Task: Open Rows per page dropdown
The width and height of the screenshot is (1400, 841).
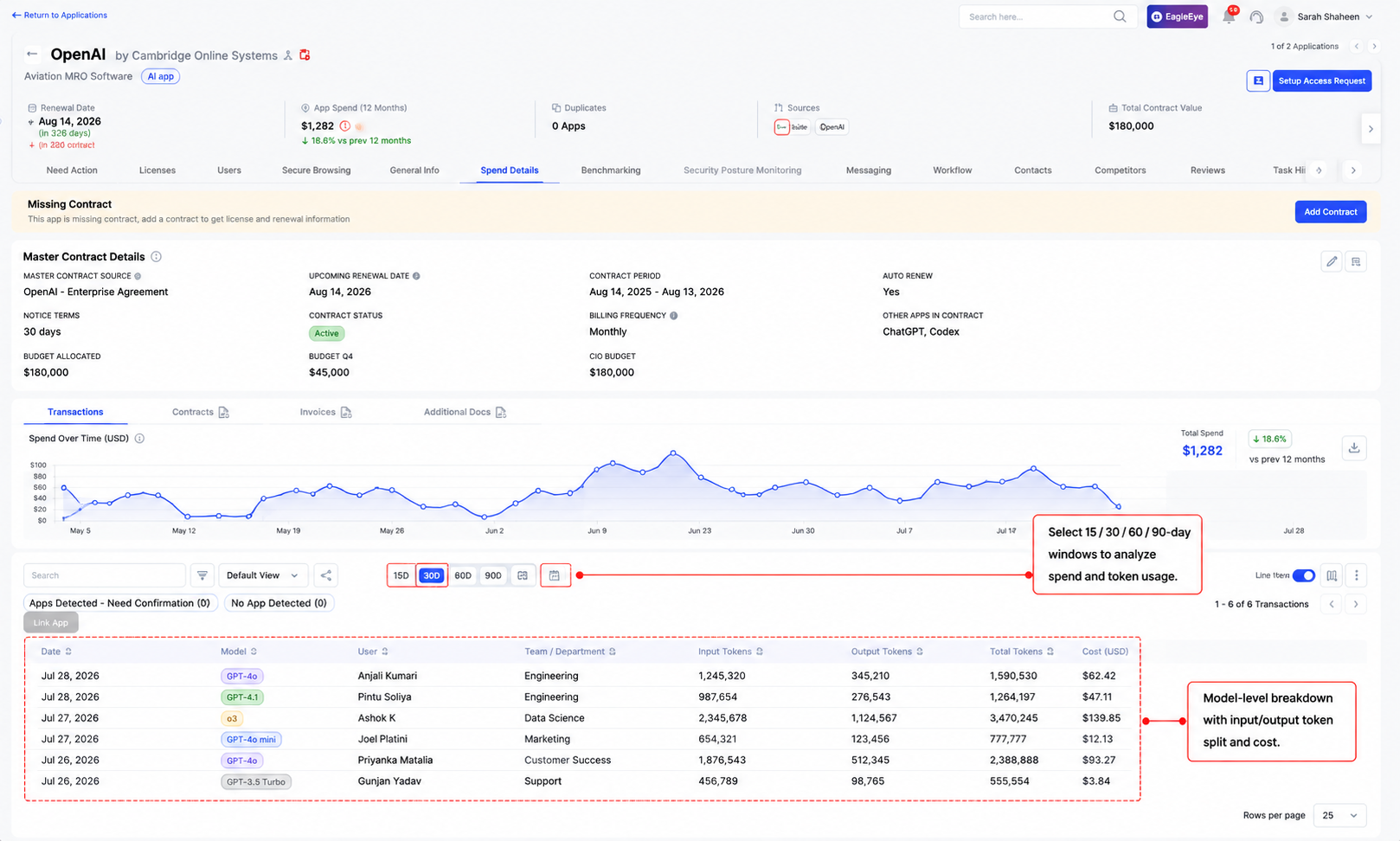Action: 1339,815
